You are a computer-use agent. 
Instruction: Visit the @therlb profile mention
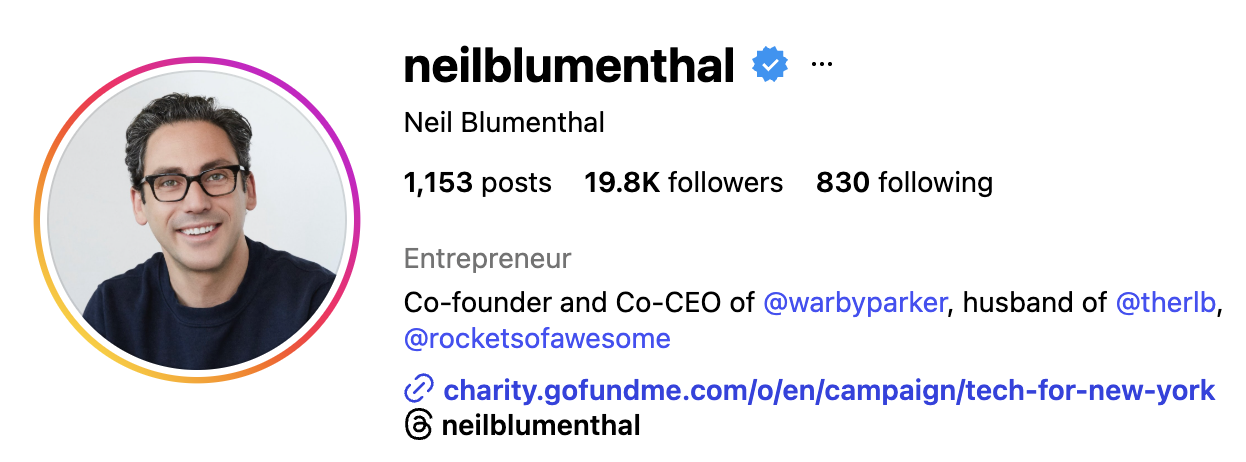coord(1165,302)
